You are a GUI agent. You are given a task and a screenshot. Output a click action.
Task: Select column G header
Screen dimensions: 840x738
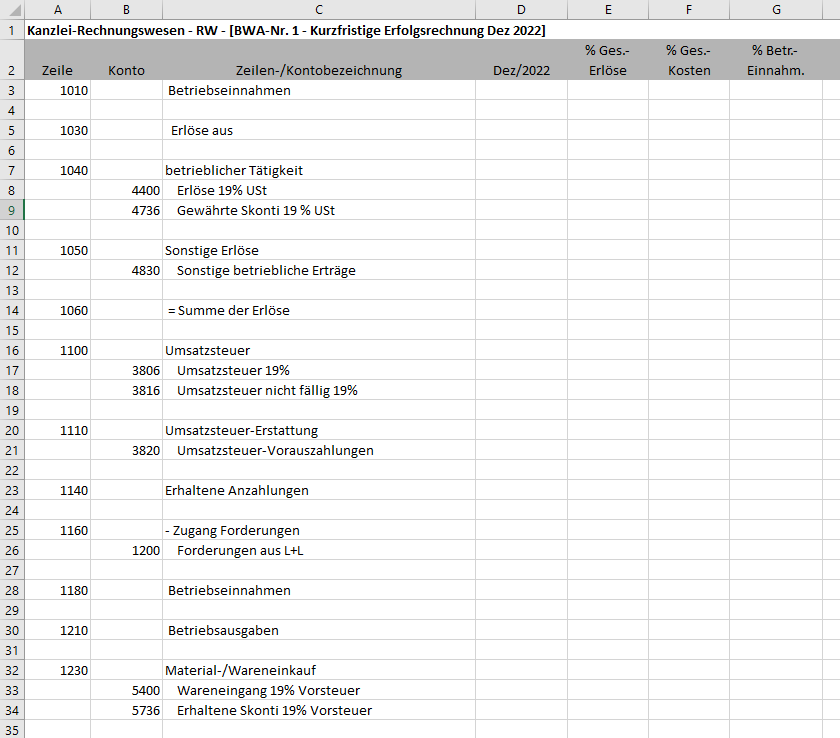[x=776, y=10]
